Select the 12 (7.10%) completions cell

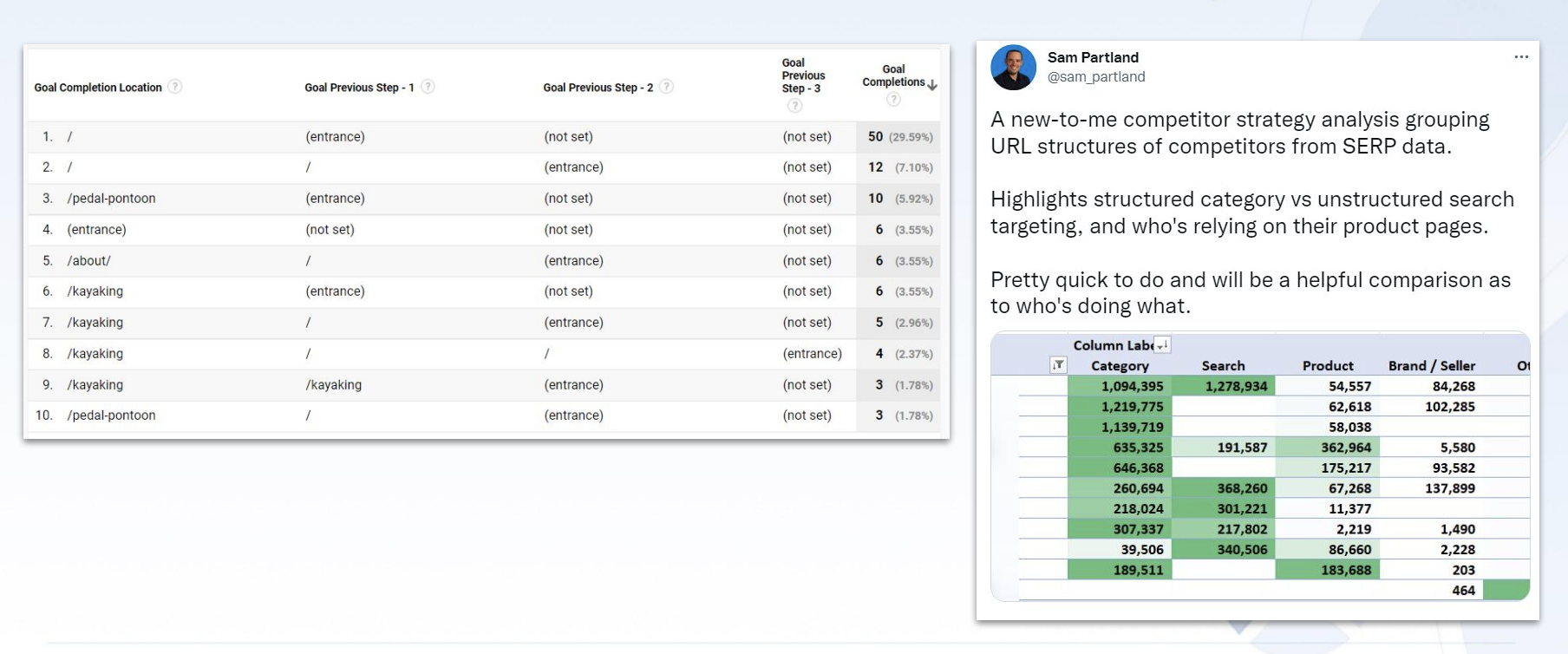(900, 167)
